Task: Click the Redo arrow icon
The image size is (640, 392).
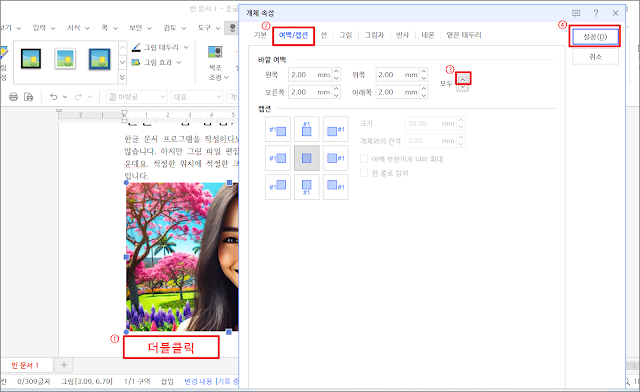Action: [x=78, y=97]
